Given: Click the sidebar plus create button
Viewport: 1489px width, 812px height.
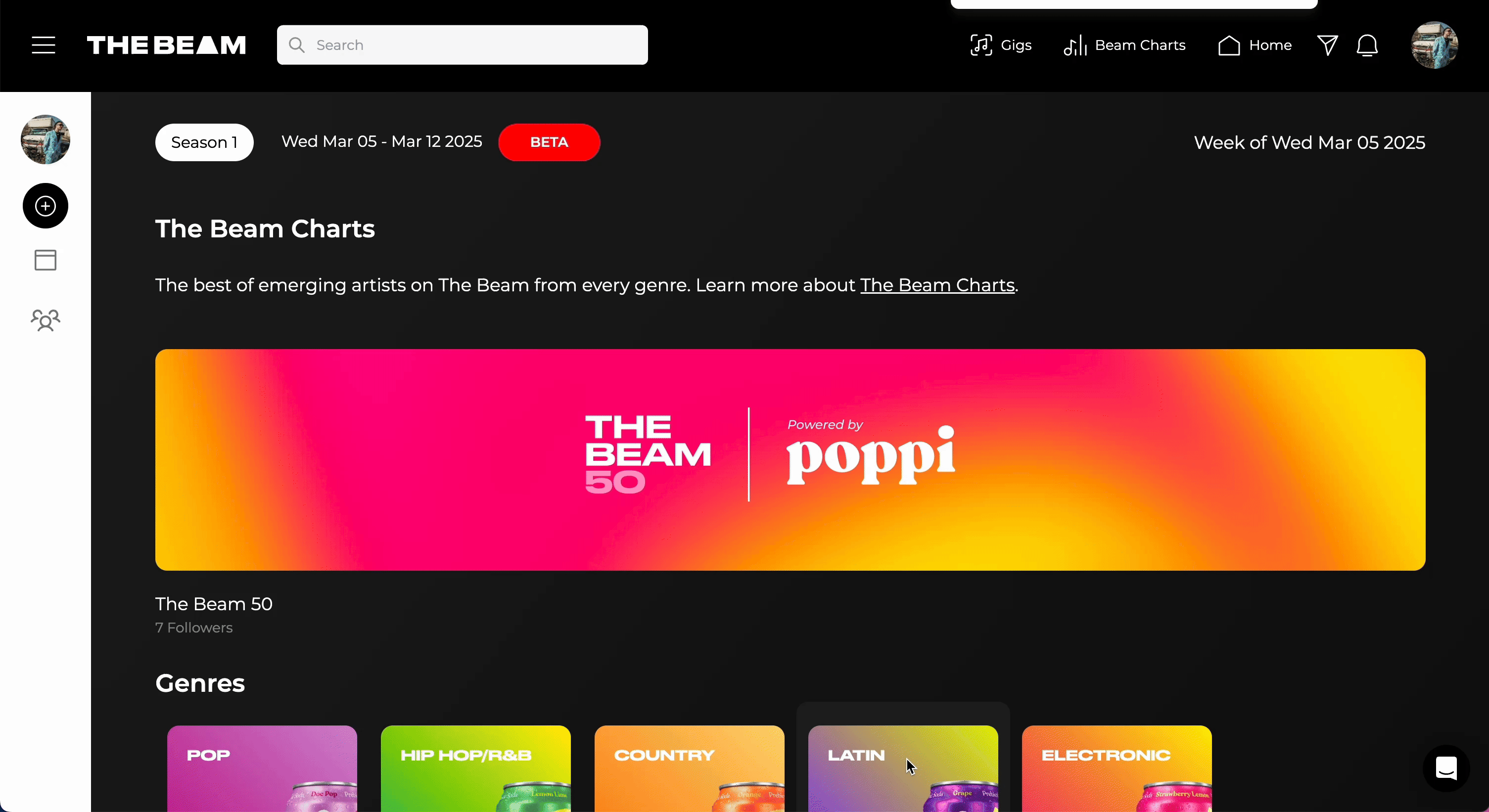Looking at the screenshot, I should tap(45, 206).
